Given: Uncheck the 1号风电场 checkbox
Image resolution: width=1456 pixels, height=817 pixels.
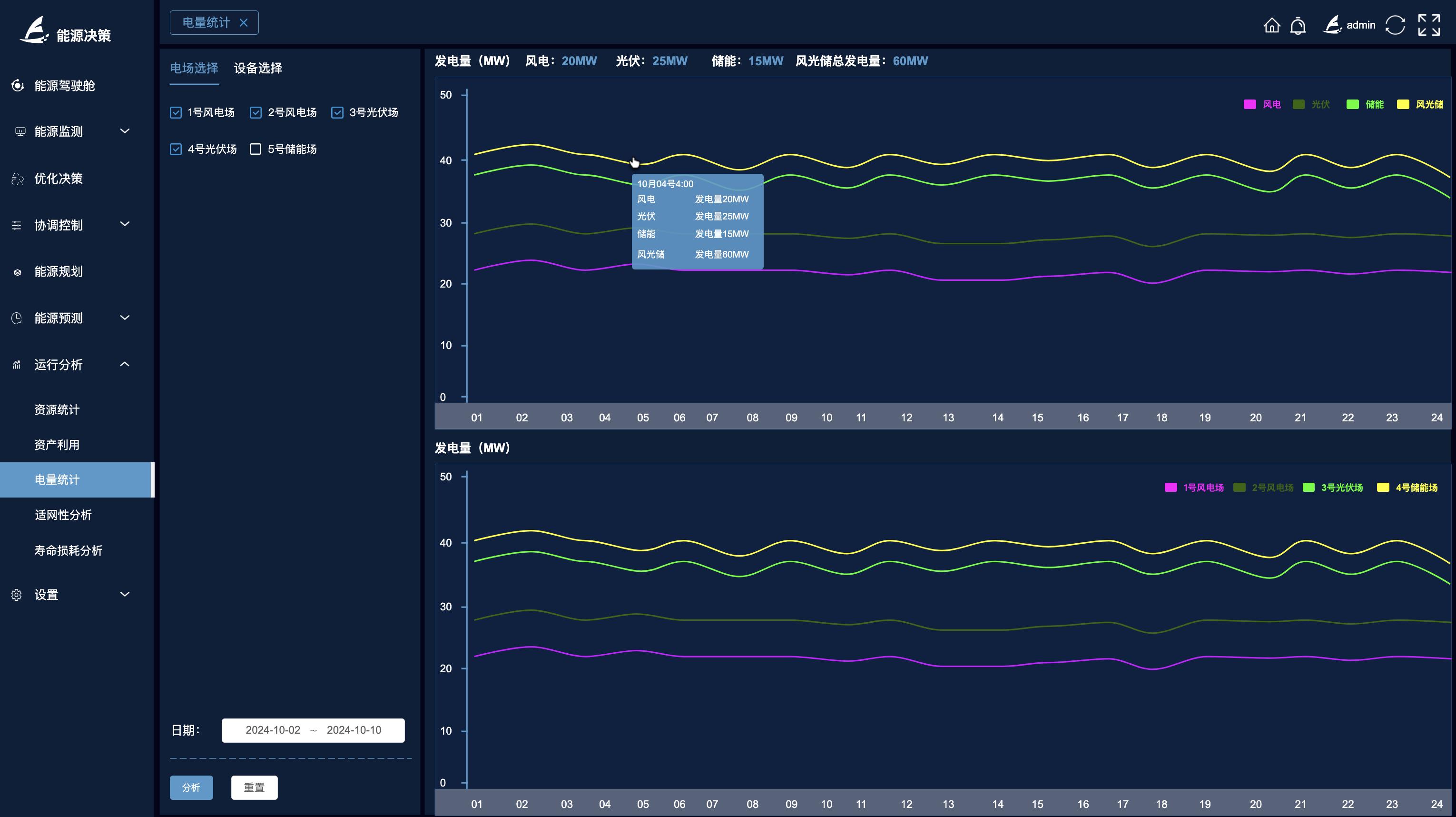Looking at the screenshot, I should pyautogui.click(x=176, y=112).
